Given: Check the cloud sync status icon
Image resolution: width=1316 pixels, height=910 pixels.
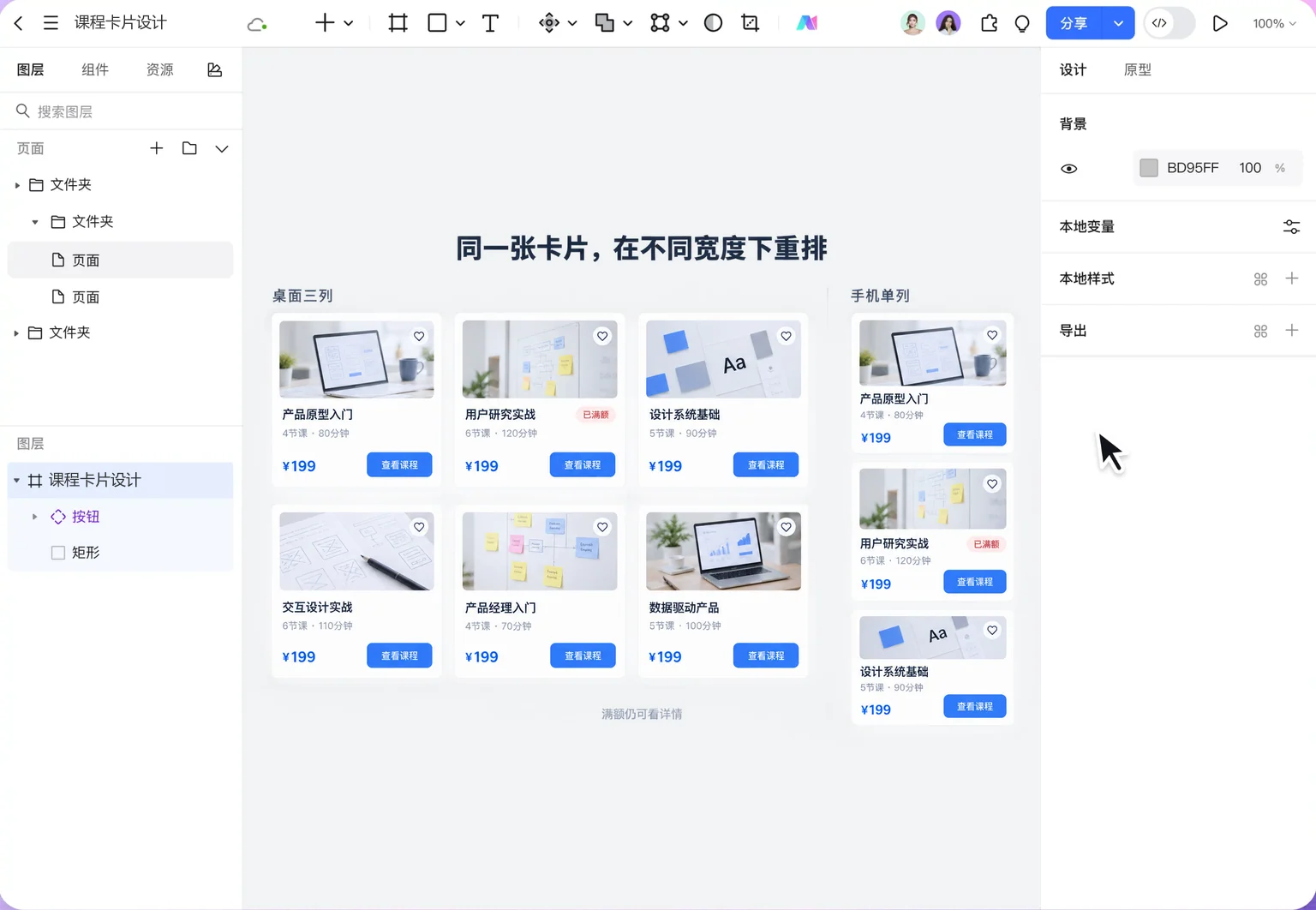Looking at the screenshot, I should pyautogui.click(x=256, y=24).
